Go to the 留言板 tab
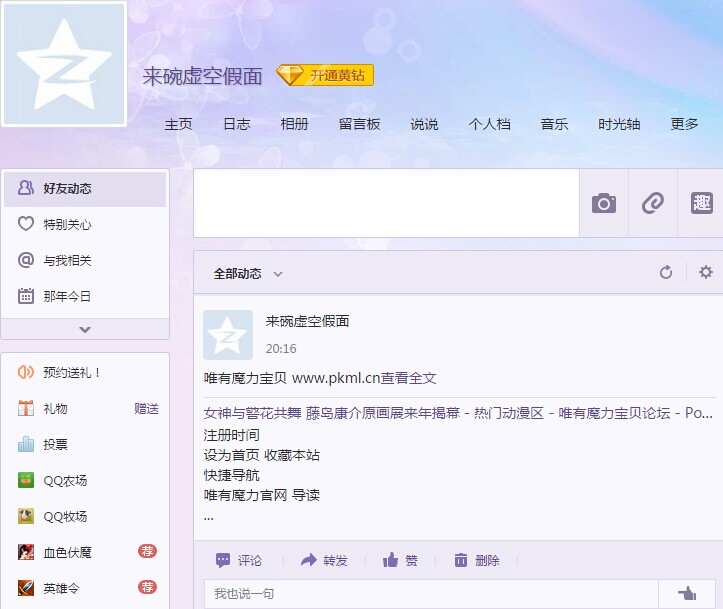The width and height of the screenshot is (723, 609). 359,125
